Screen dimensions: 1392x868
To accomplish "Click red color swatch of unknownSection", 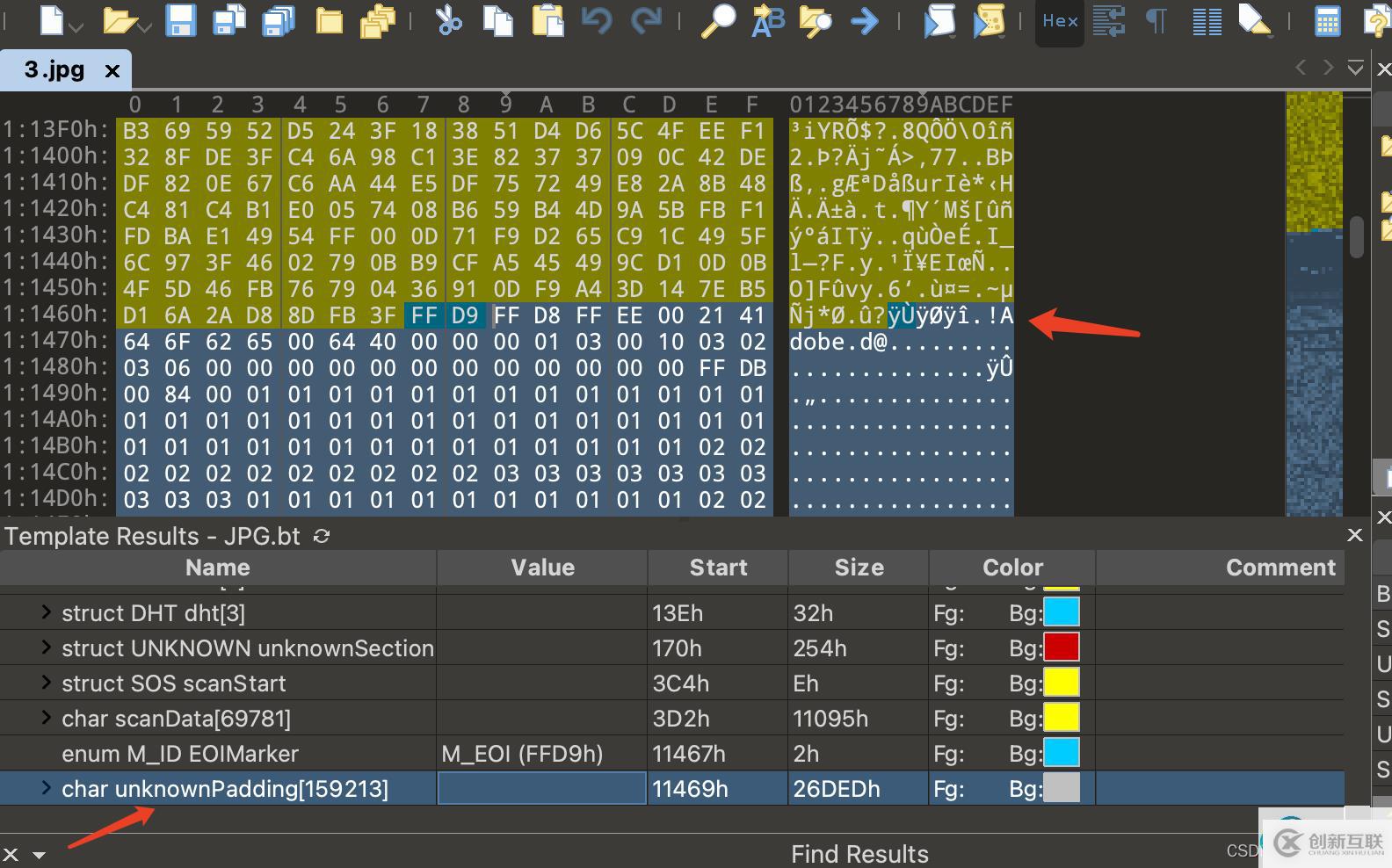I will pyautogui.click(x=1061, y=647).
